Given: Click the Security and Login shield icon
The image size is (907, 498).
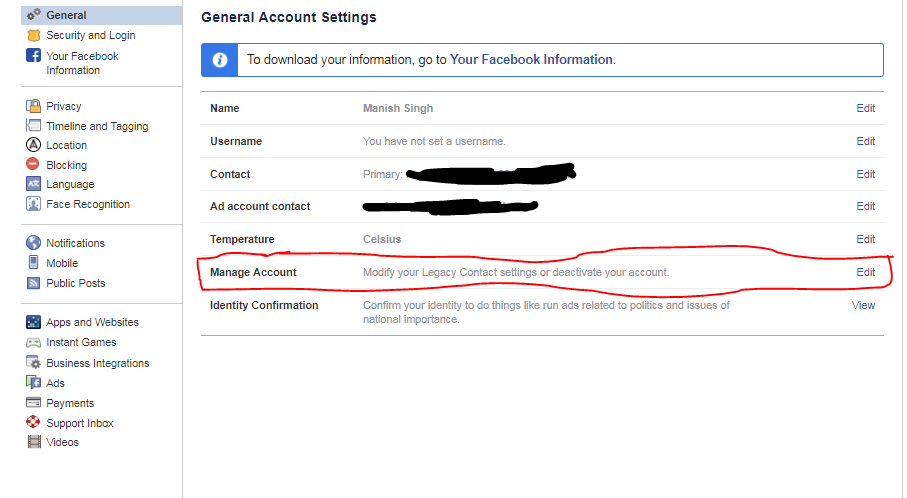Looking at the screenshot, I should pos(34,35).
